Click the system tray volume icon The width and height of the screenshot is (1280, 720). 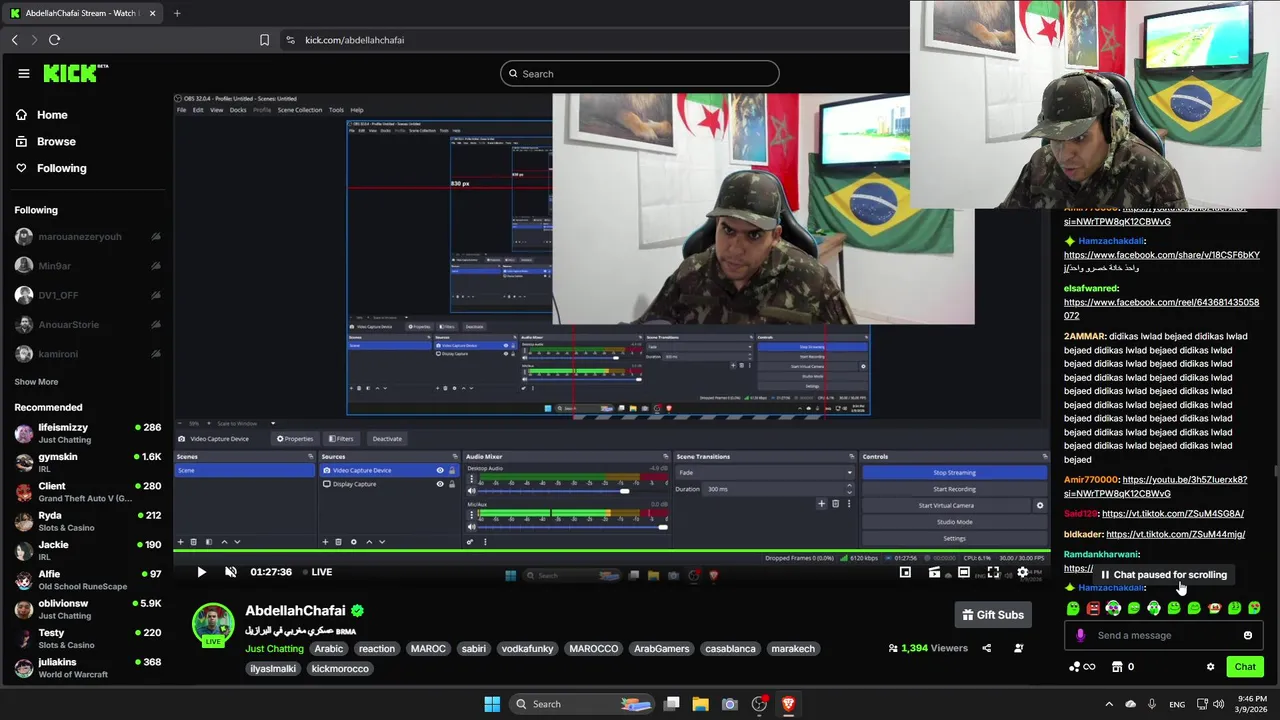(x=1217, y=704)
